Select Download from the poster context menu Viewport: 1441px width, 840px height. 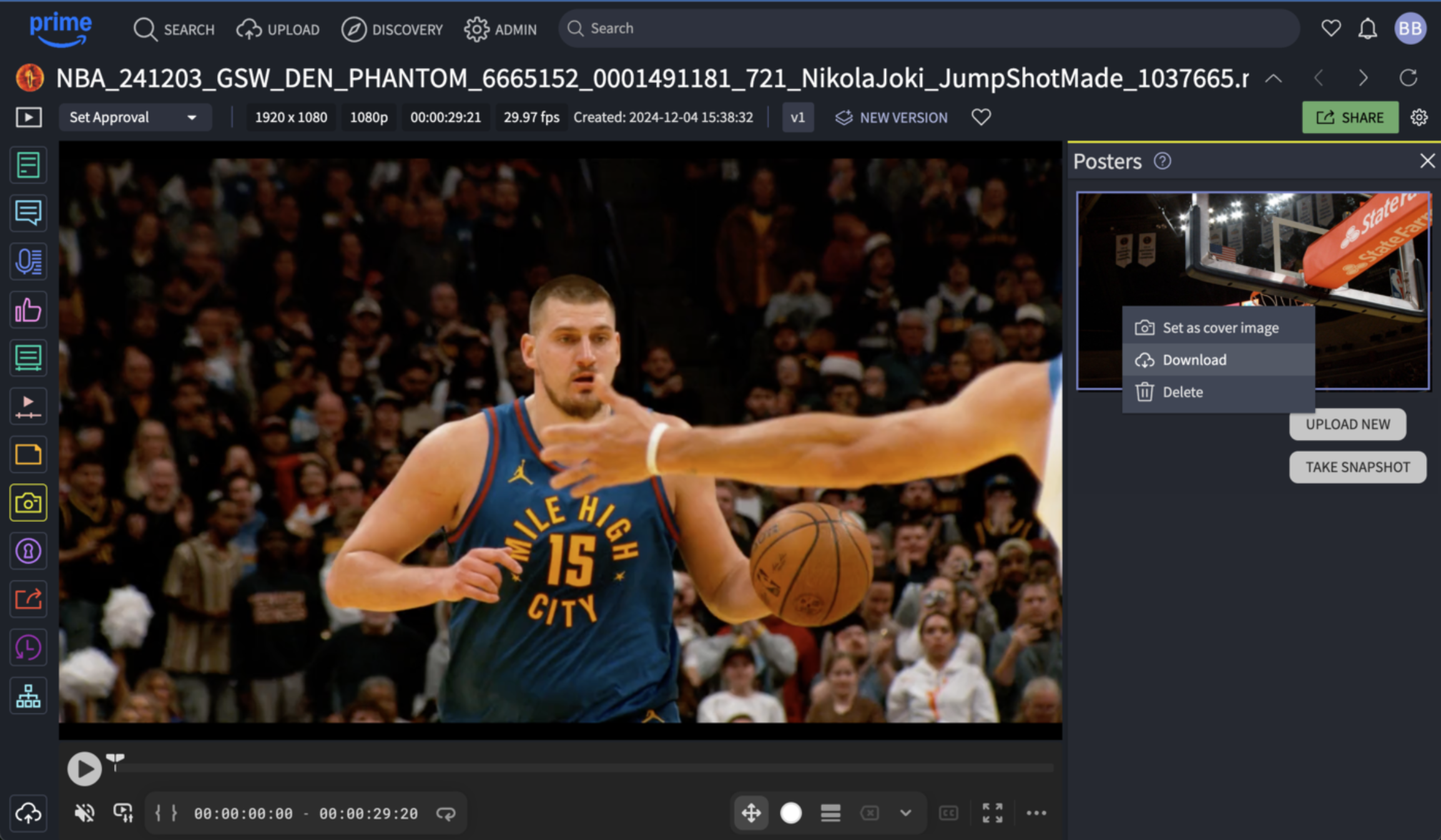[1194, 359]
